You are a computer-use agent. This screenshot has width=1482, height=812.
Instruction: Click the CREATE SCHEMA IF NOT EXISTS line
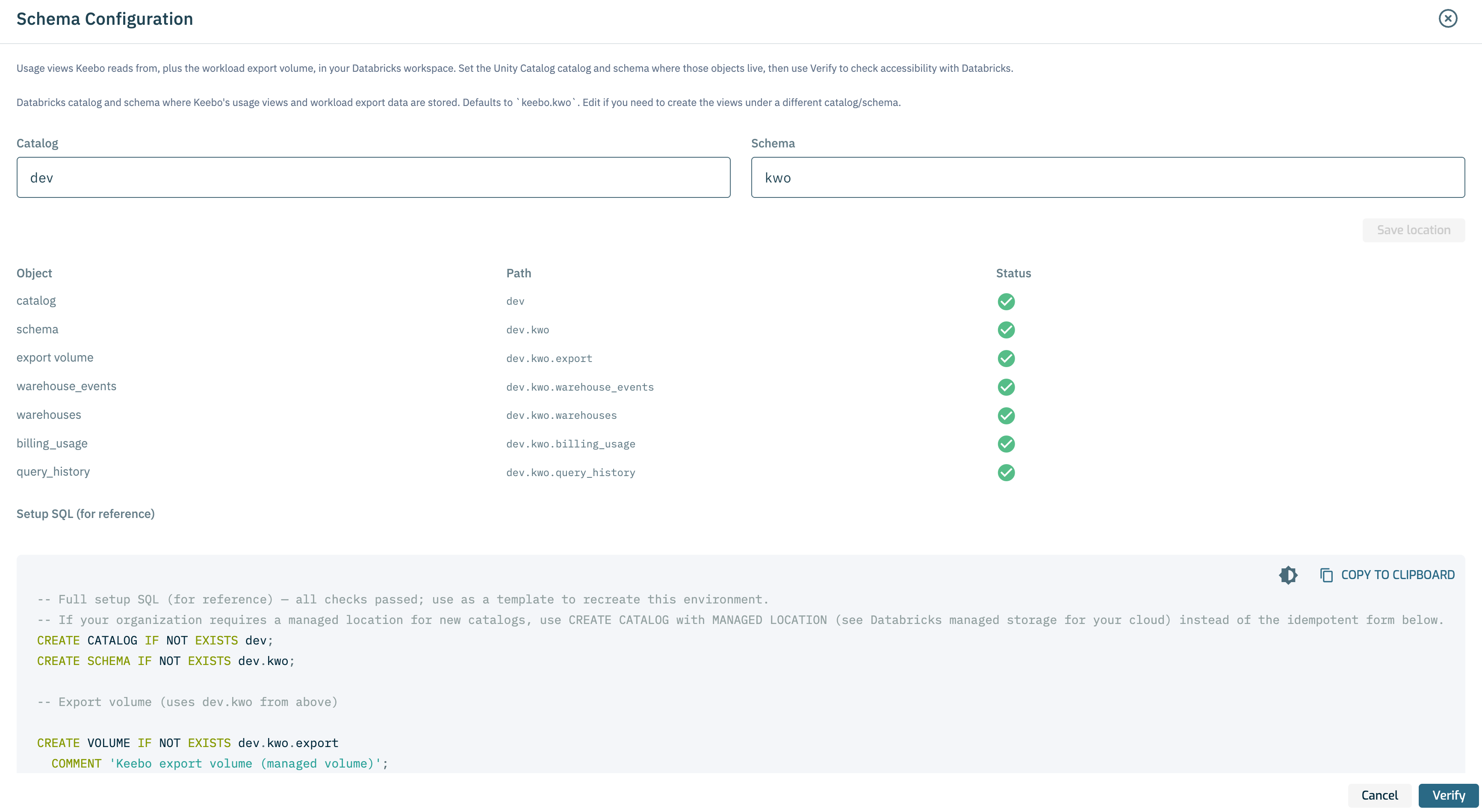(x=166, y=661)
